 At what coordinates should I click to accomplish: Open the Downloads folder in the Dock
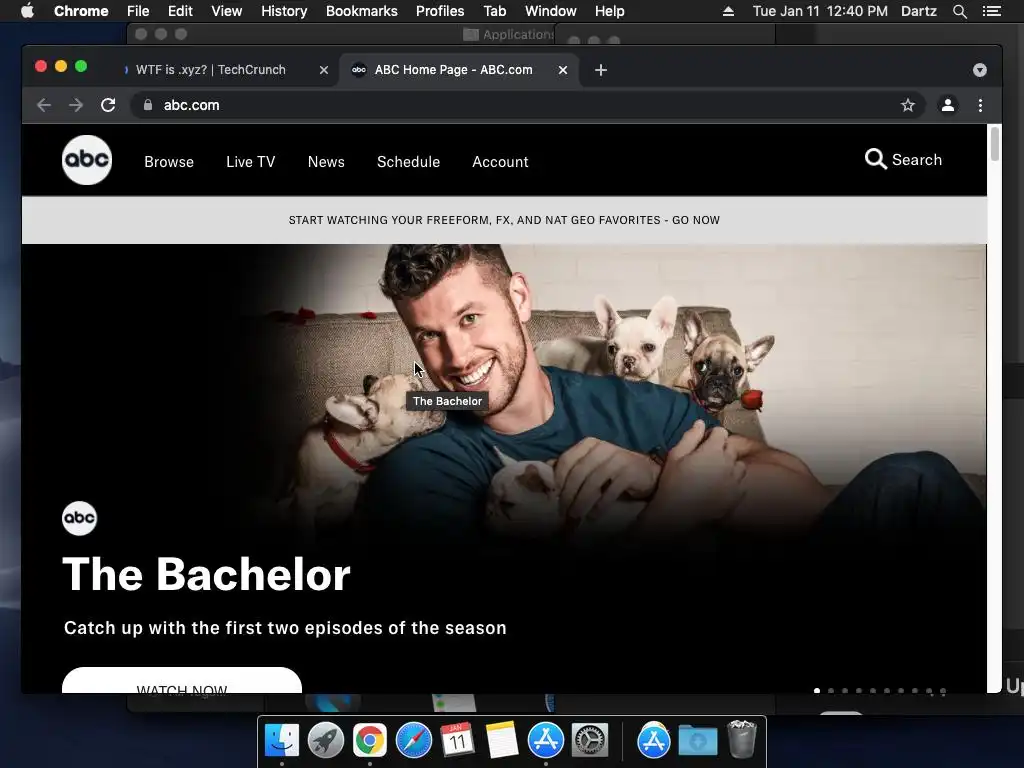tap(697, 741)
